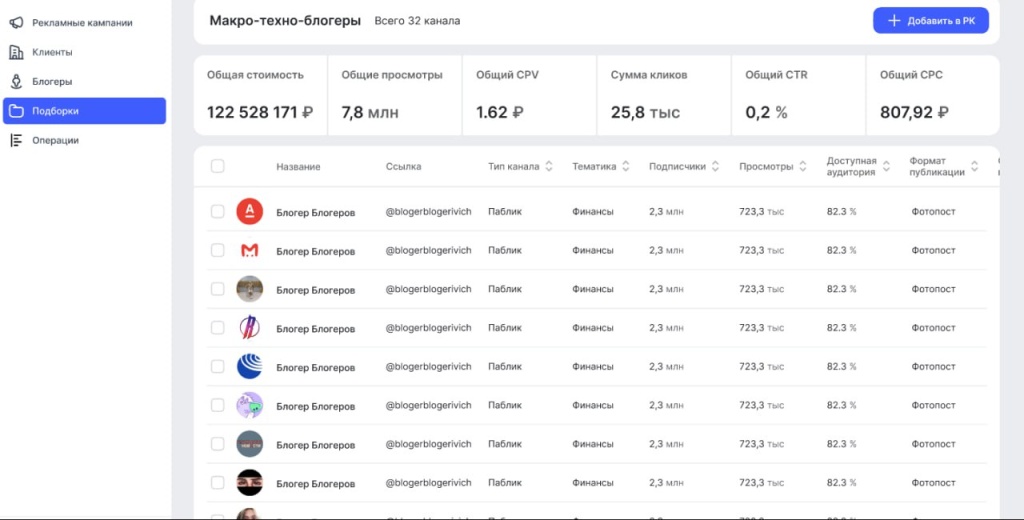Check the box for the first blogger row
1024x520 pixels.
coord(218,211)
